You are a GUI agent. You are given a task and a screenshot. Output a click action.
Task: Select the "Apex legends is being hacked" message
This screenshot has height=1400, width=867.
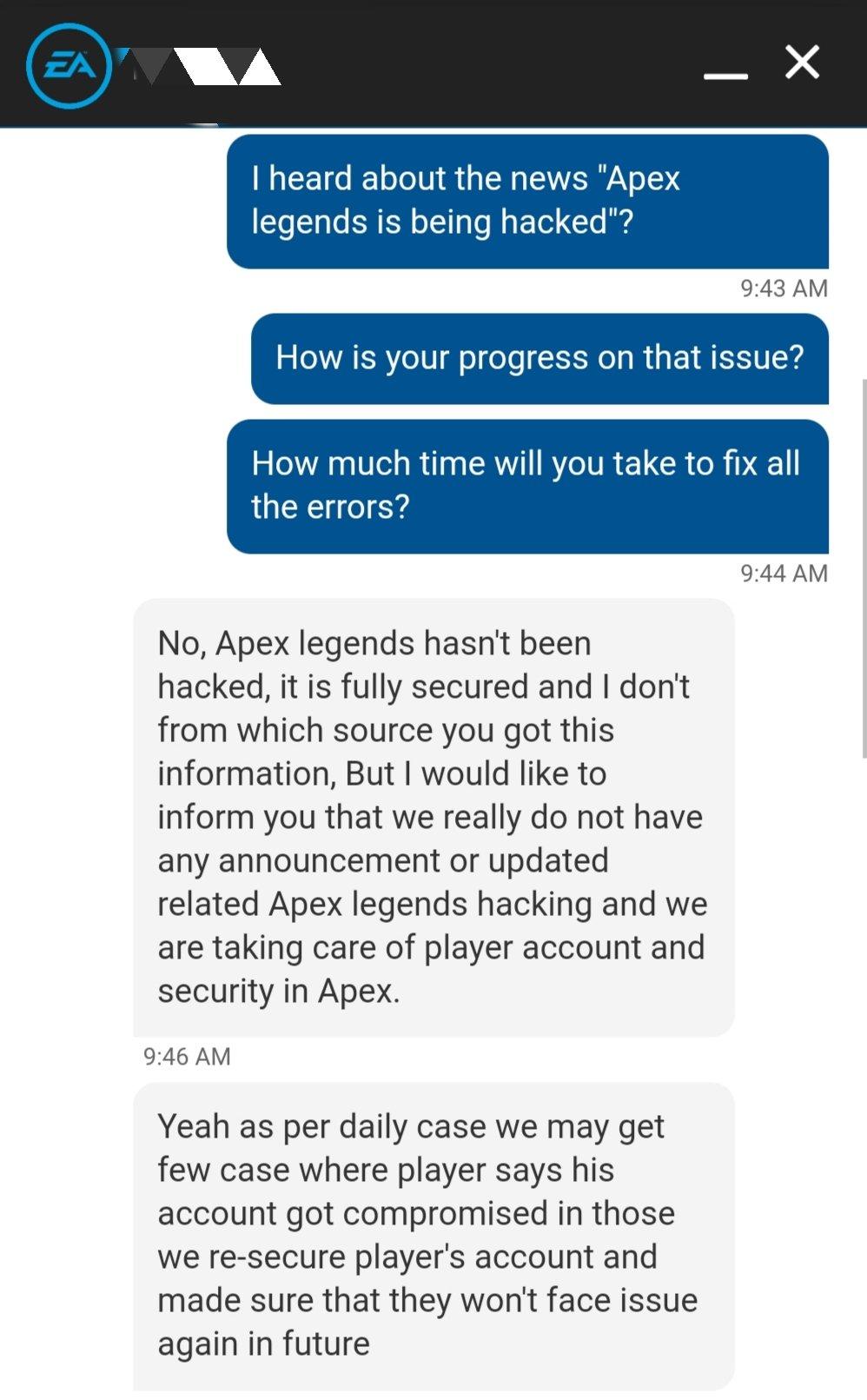[x=527, y=201]
